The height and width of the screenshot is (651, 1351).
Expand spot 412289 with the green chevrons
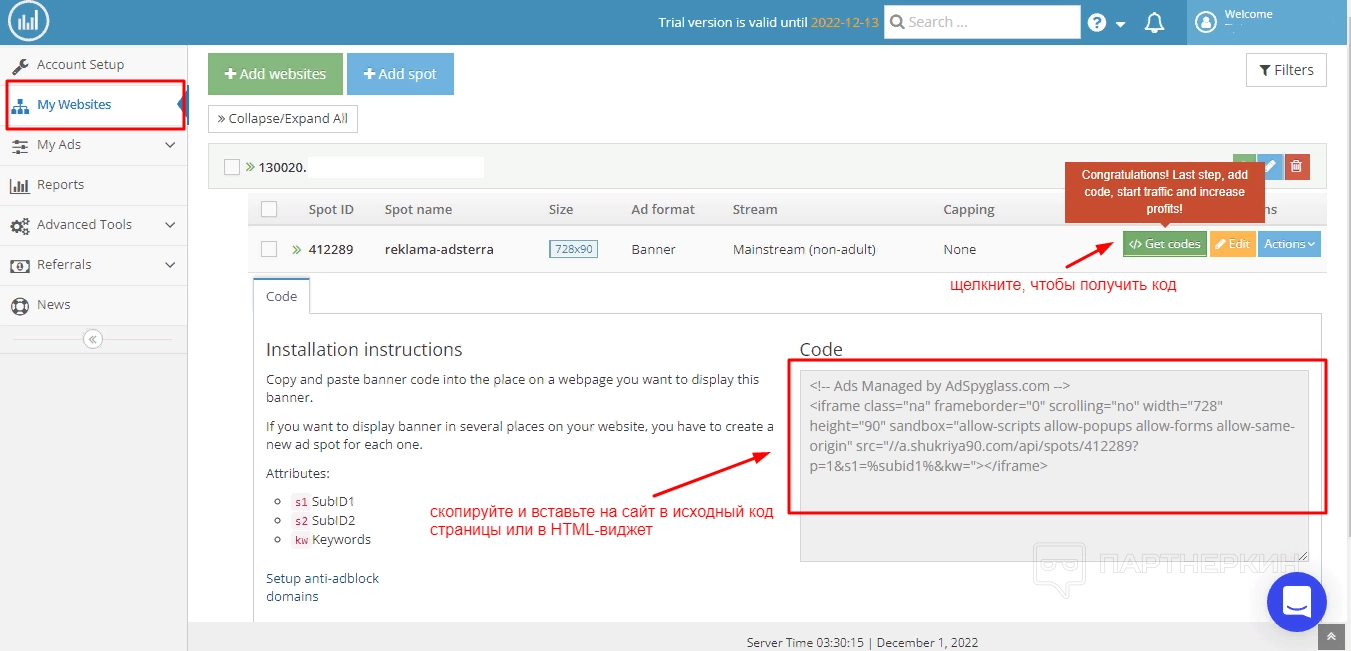coord(296,250)
